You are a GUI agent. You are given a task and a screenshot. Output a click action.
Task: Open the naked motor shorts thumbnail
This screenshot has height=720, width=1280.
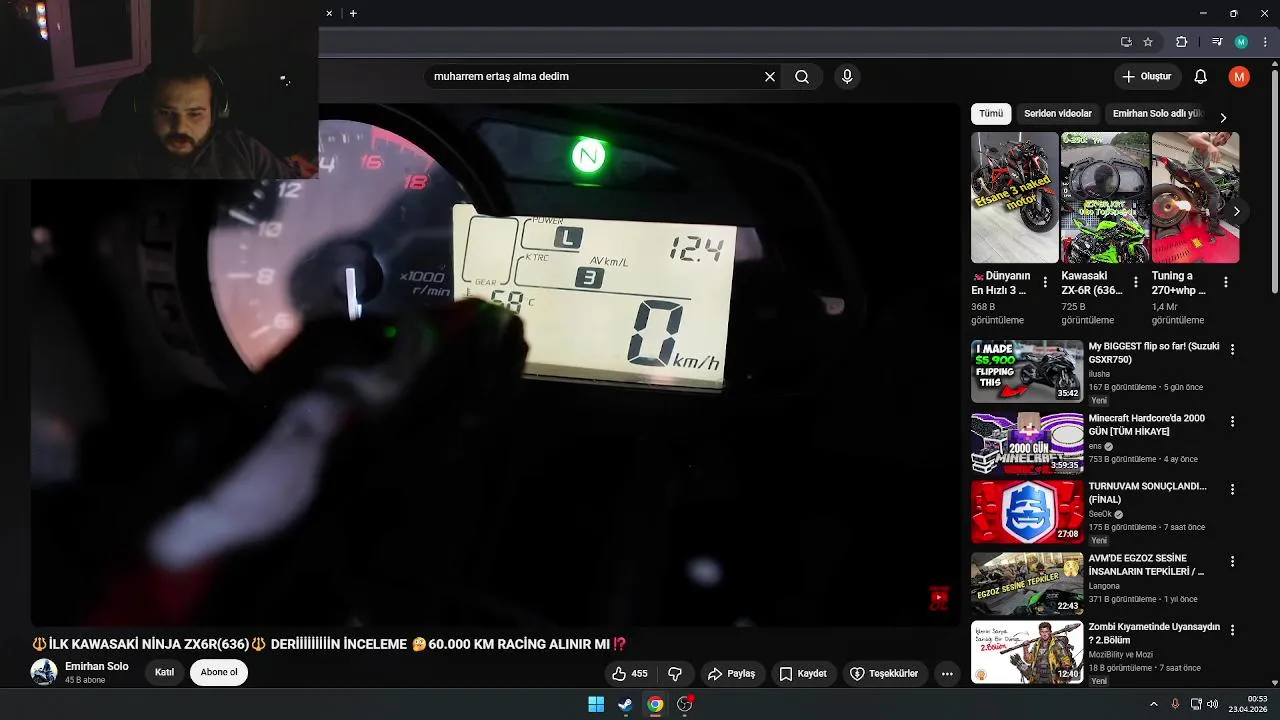coord(1014,197)
